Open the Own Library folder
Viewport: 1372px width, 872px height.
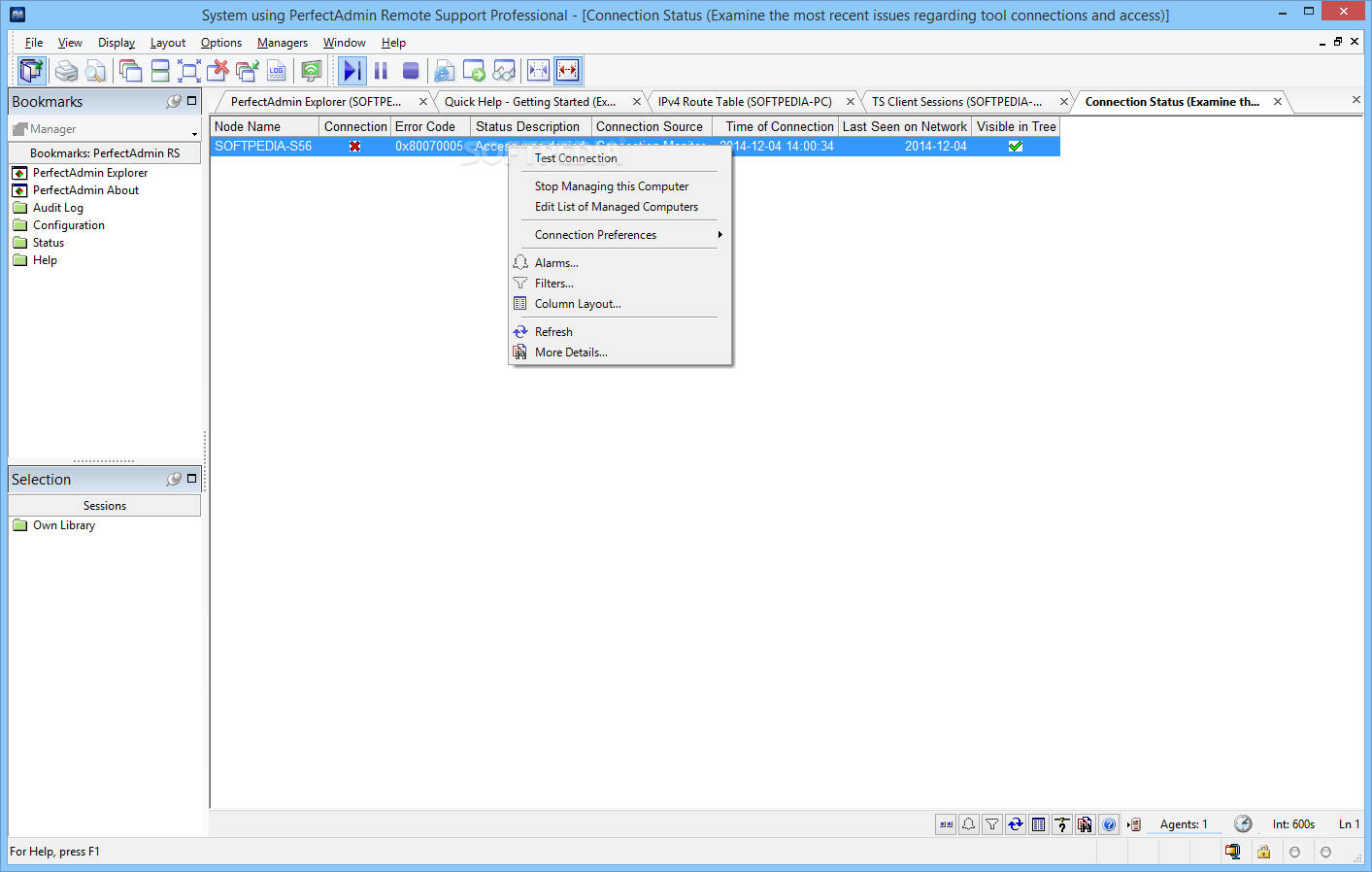(63, 525)
